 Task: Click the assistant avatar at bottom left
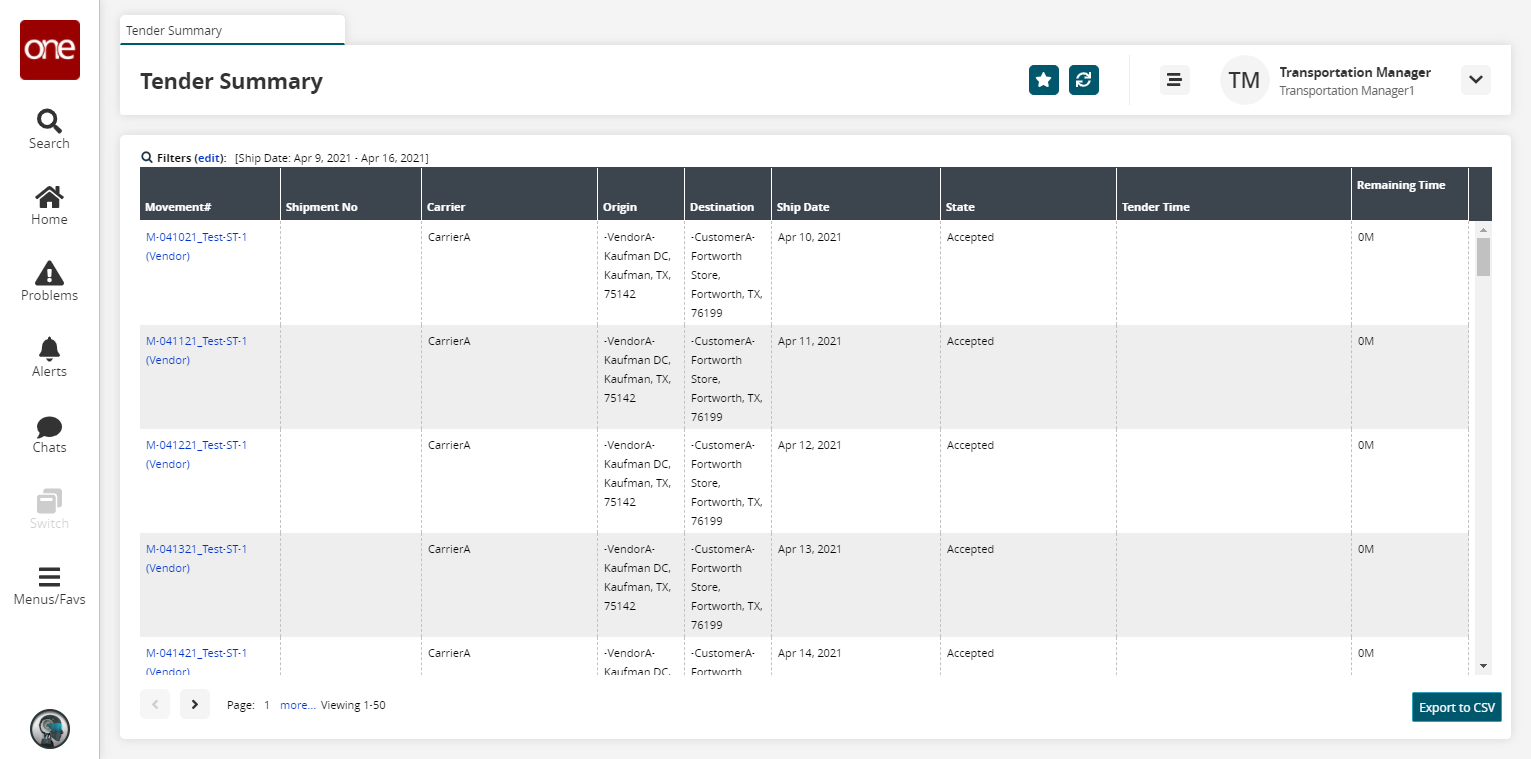50,729
